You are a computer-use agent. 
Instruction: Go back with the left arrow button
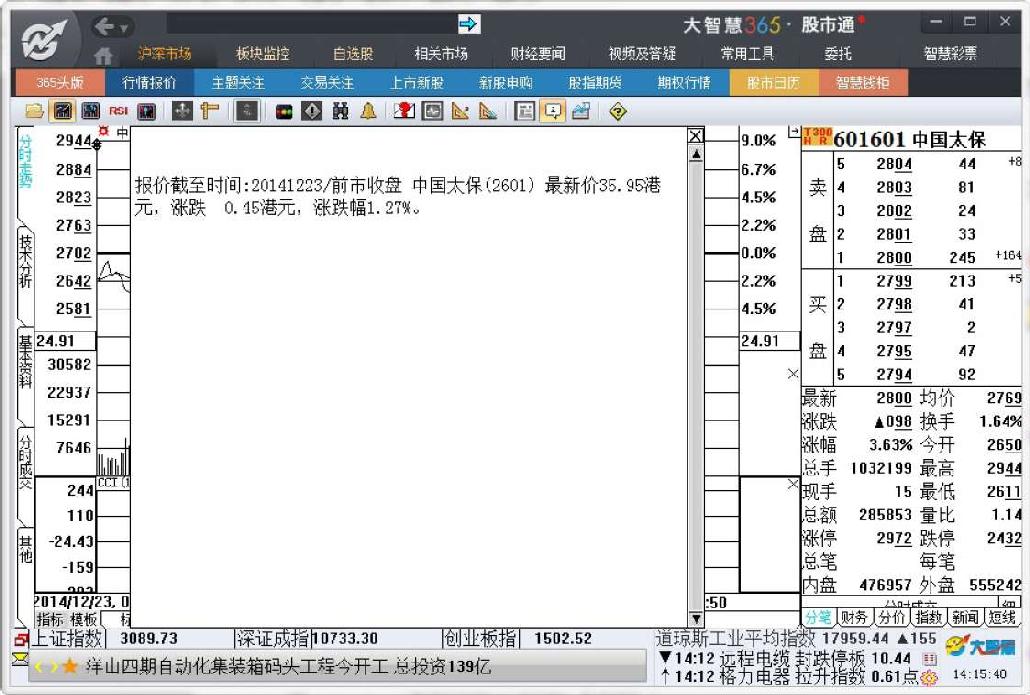[x=104, y=26]
